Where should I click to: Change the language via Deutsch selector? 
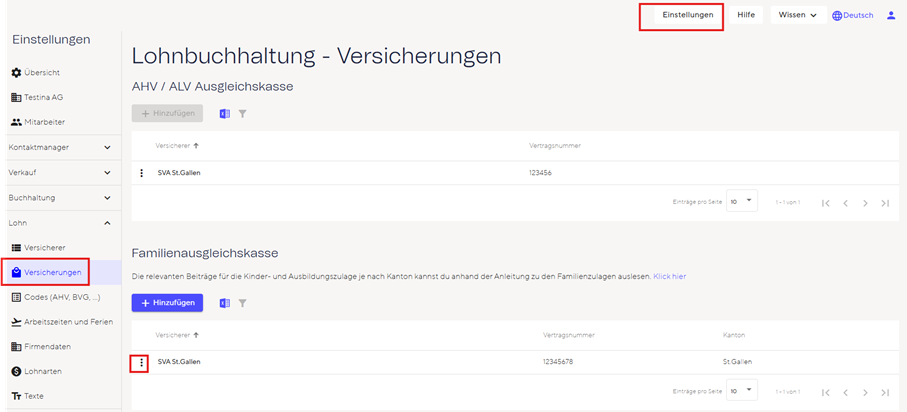[x=853, y=15]
